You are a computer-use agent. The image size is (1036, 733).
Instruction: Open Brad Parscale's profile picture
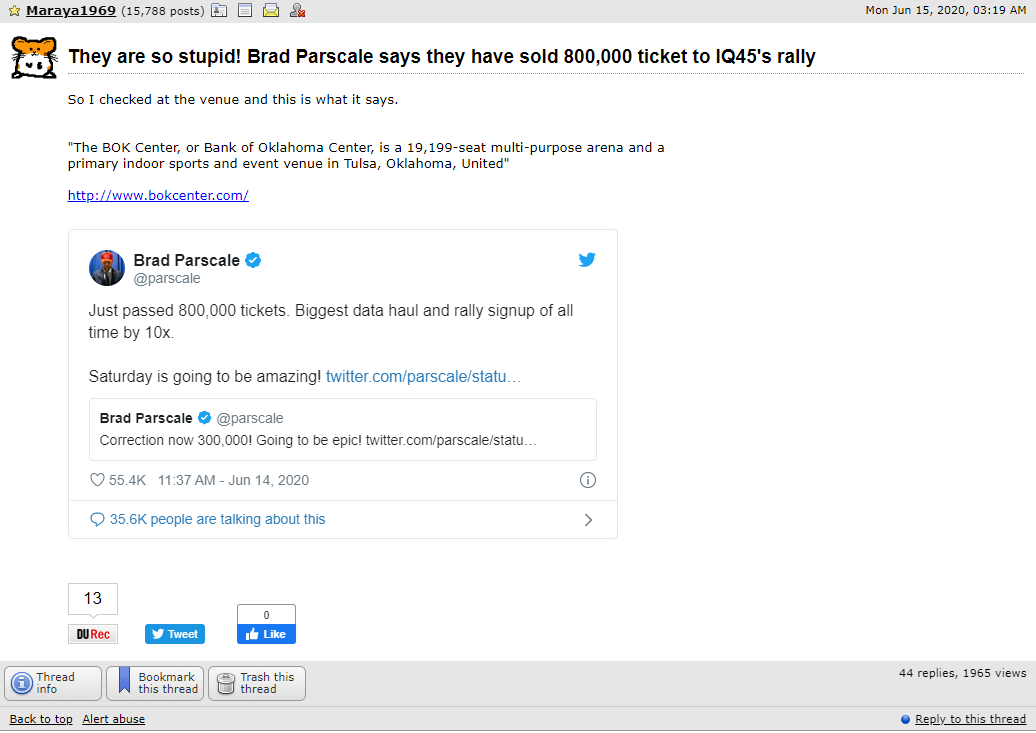tap(106, 268)
